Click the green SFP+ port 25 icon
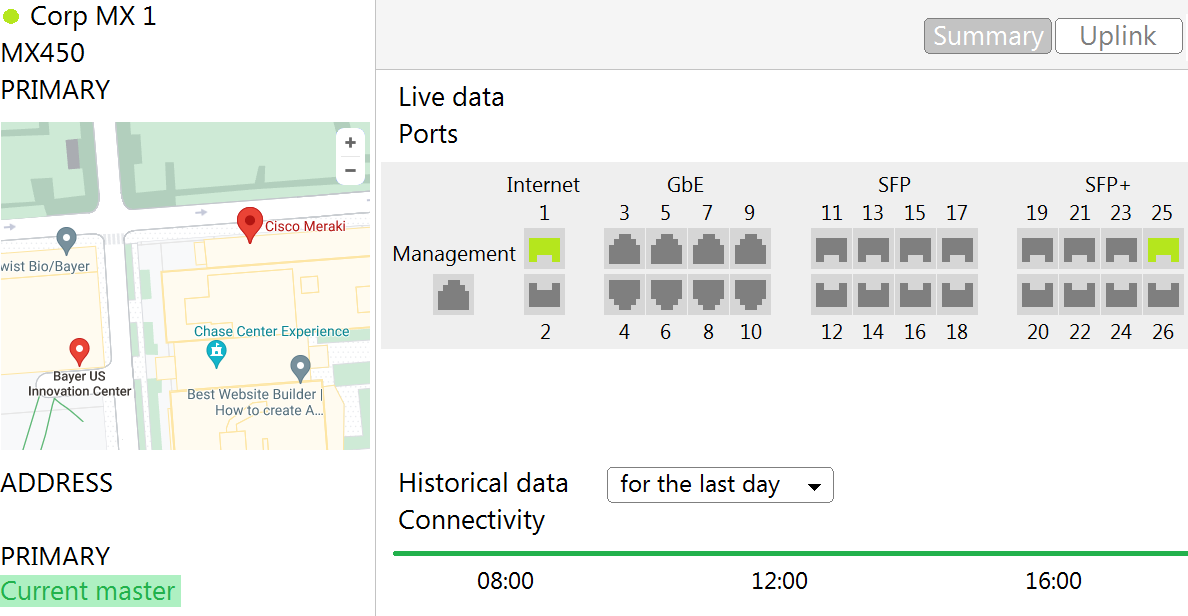 point(1162,249)
